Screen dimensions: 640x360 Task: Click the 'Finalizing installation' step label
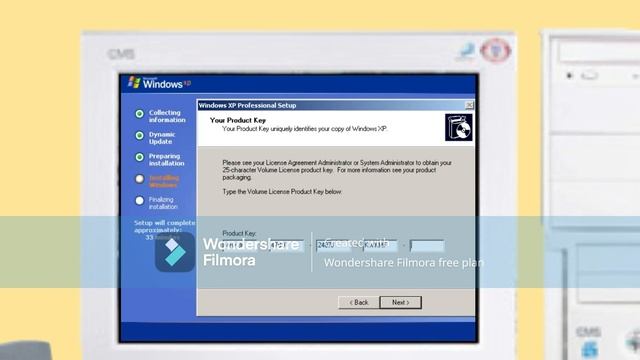pyautogui.click(x=163, y=203)
